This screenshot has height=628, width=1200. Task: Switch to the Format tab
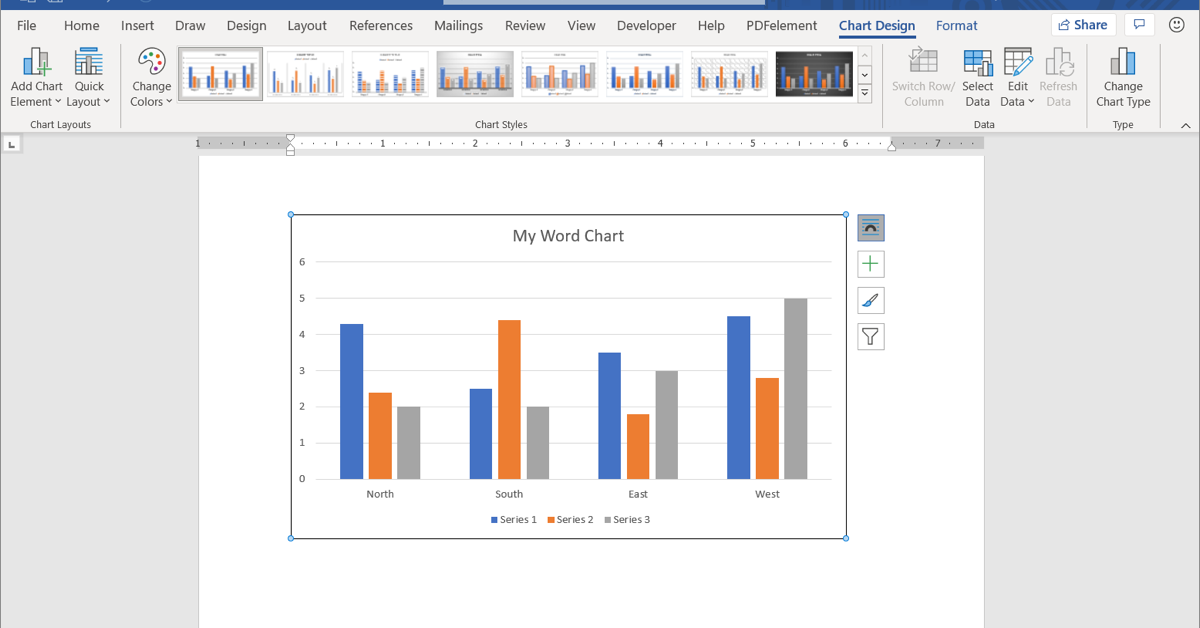pos(957,25)
